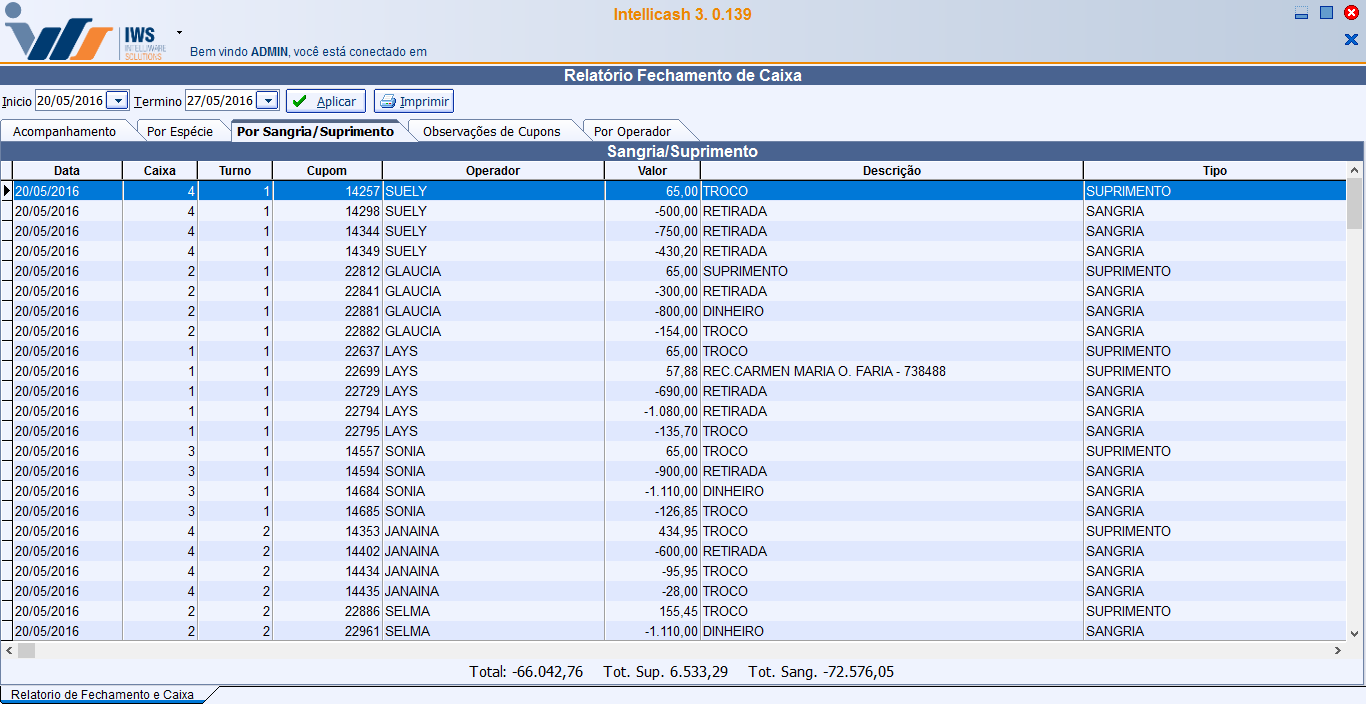Select cupom 22729 cell

pos(327,391)
